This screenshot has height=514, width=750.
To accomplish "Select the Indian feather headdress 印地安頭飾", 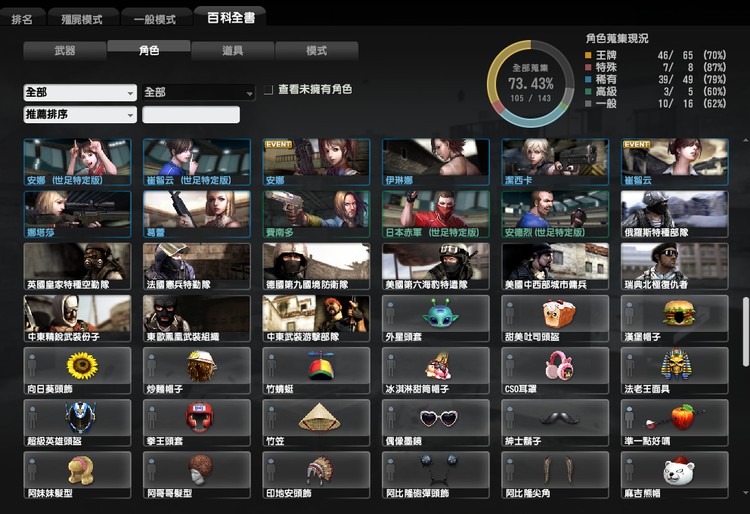I will tap(316, 475).
